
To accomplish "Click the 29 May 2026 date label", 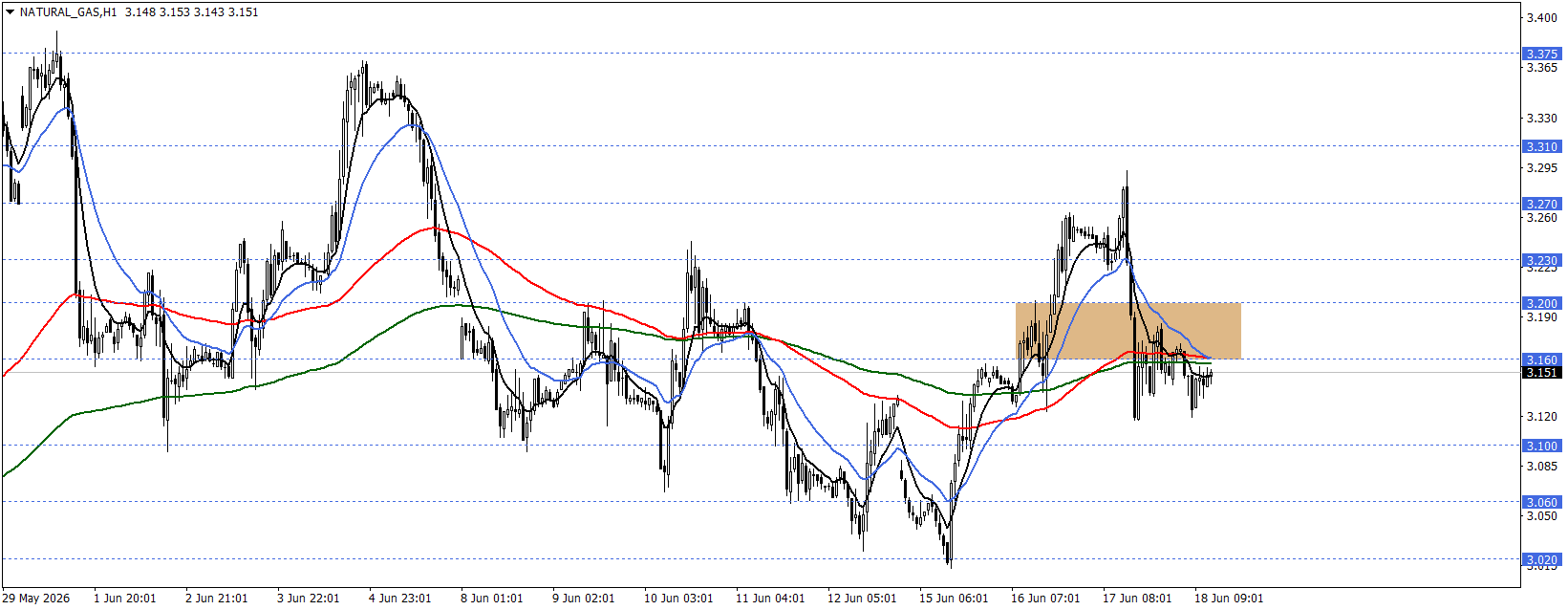I will (x=36, y=599).
